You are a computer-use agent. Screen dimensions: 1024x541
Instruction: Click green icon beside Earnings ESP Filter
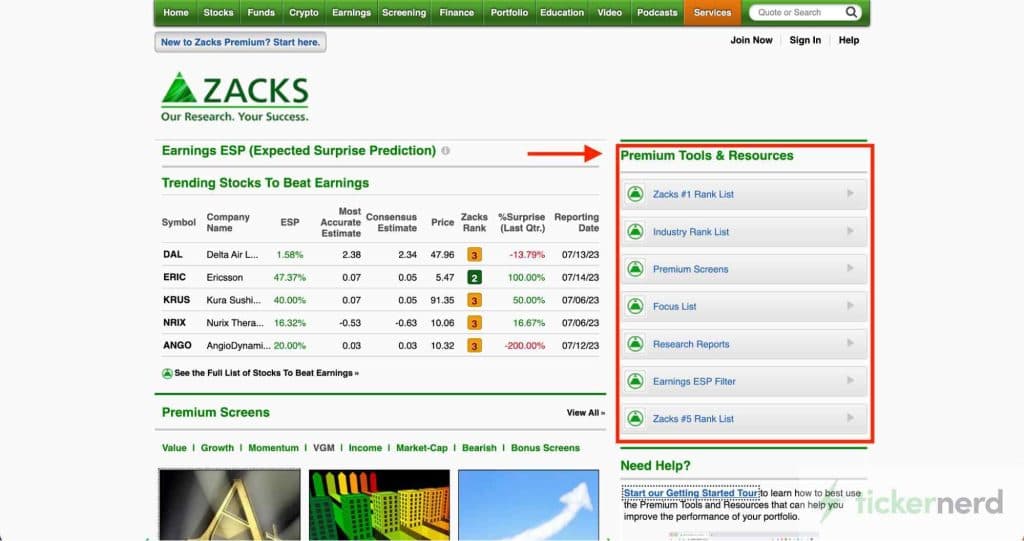(x=635, y=381)
